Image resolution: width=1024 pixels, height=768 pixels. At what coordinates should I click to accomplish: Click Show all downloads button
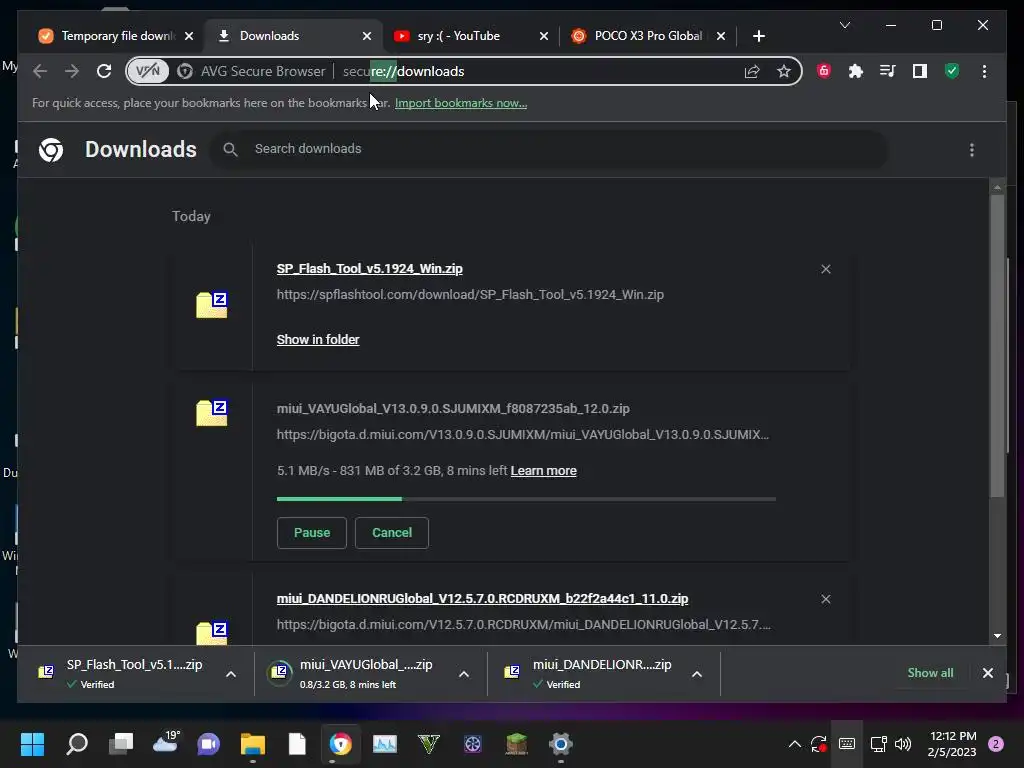pos(930,673)
